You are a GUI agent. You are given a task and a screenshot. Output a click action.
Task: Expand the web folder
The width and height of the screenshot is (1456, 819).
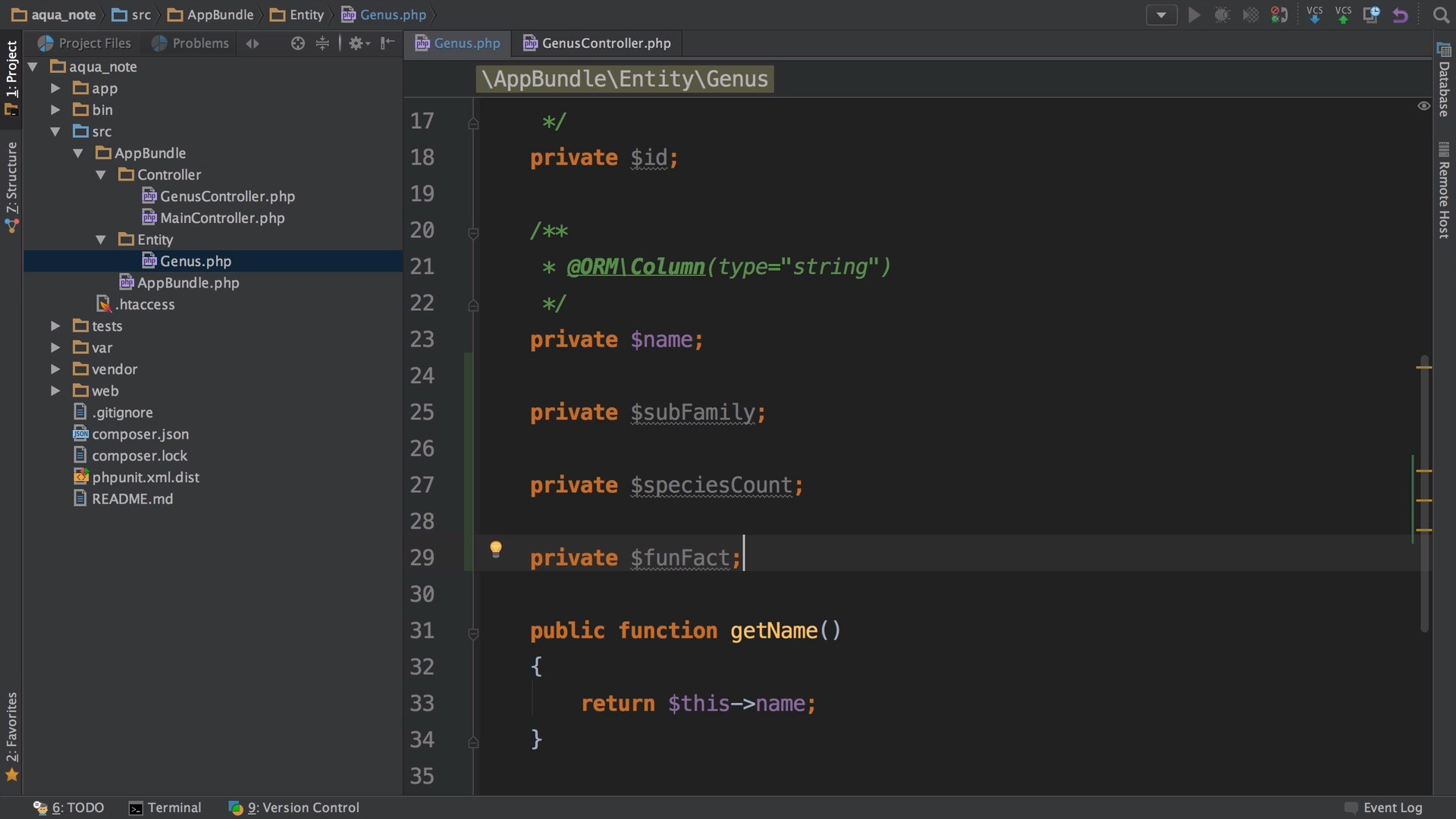55,391
